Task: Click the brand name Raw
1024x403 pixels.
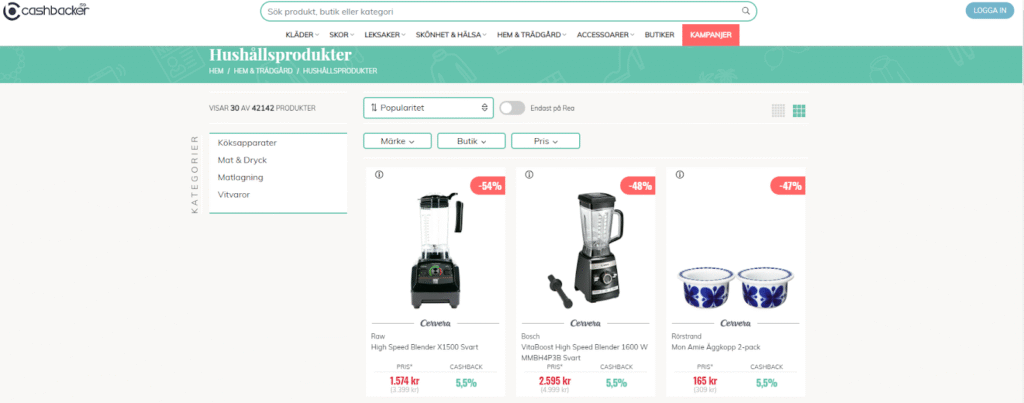Action: click(x=377, y=336)
